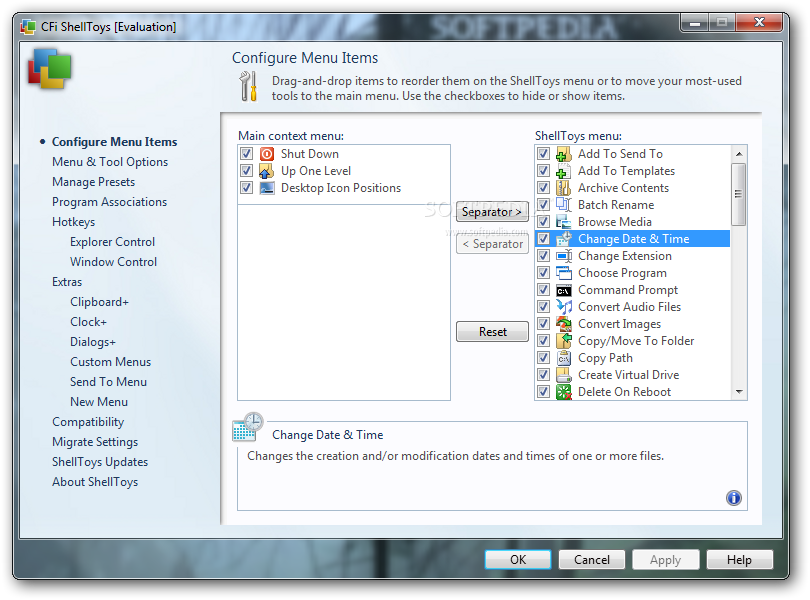The height and width of the screenshot is (600, 810).
Task: Open the Custom Menus page
Action: click(111, 362)
